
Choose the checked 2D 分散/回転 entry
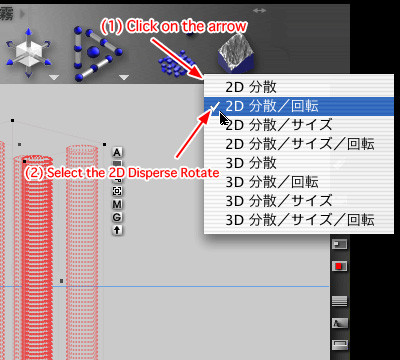pos(299,106)
